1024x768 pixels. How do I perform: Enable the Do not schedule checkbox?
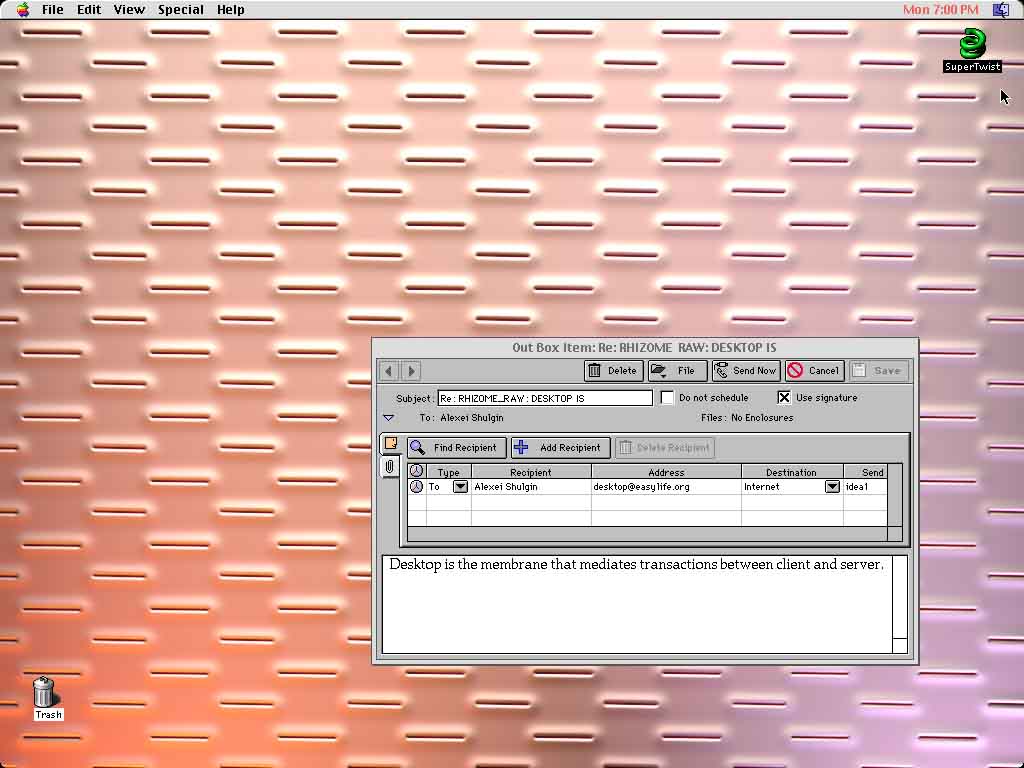(668, 398)
